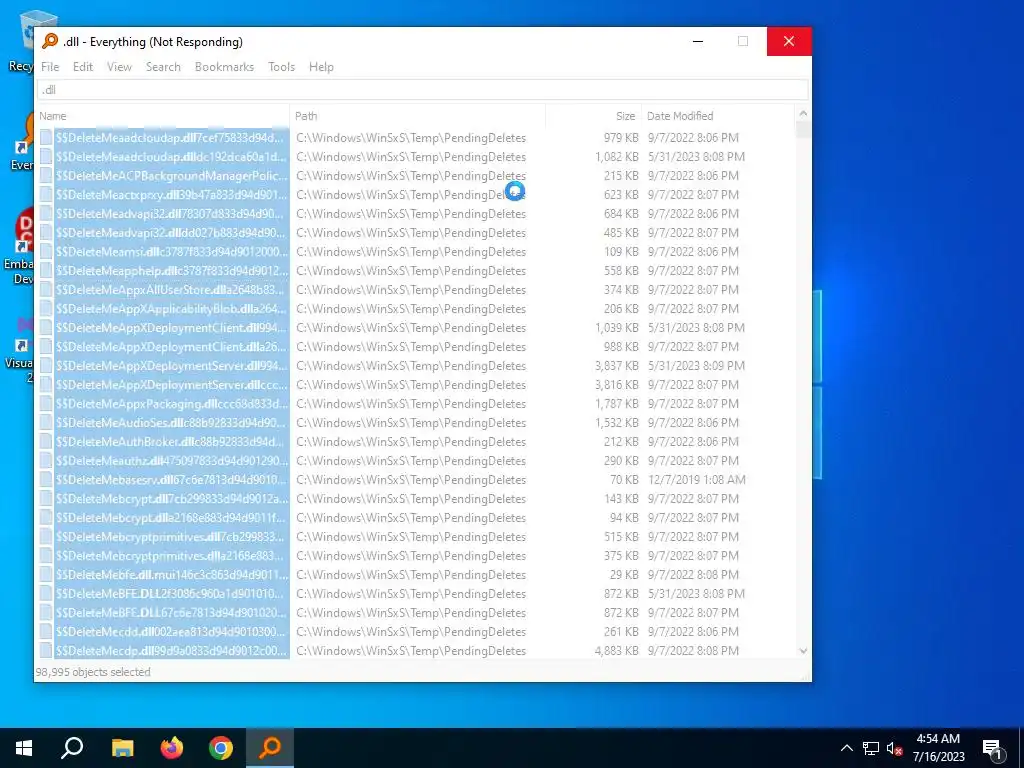
Task: Click file icon of $$DeleteMeactxprxy.dll row
Action: [46, 195]
